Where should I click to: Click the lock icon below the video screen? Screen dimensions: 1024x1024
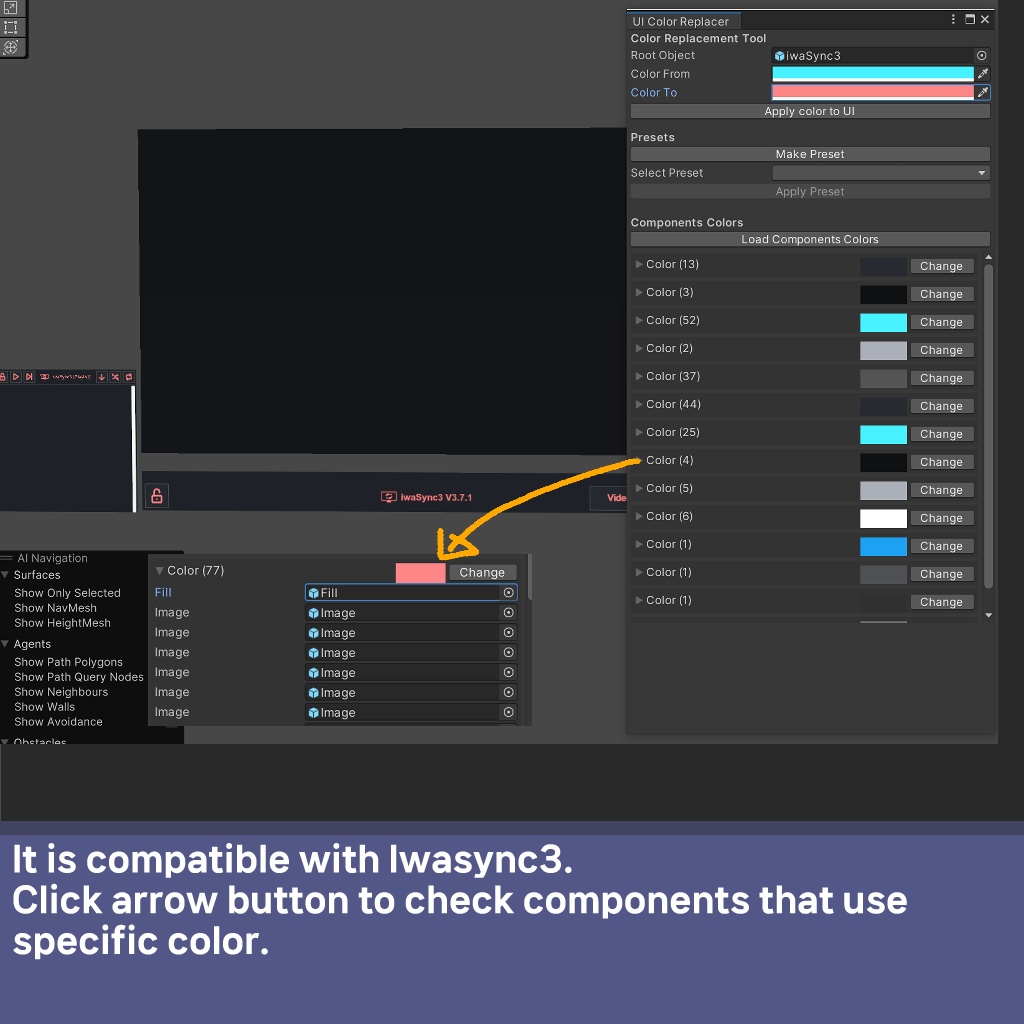[x=157, y=495]
